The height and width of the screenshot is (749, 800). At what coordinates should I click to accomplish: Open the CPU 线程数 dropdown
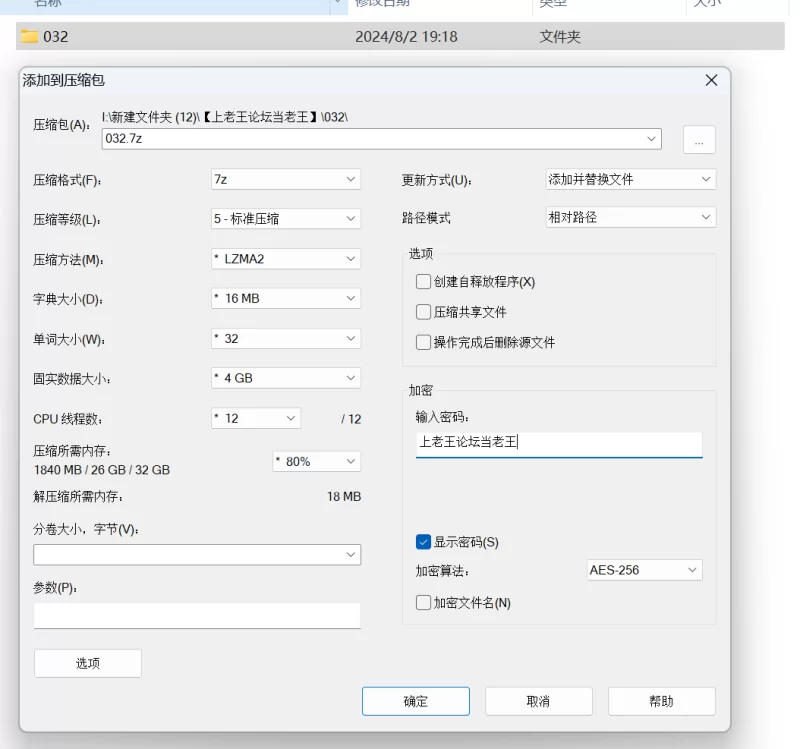[256, 419]
